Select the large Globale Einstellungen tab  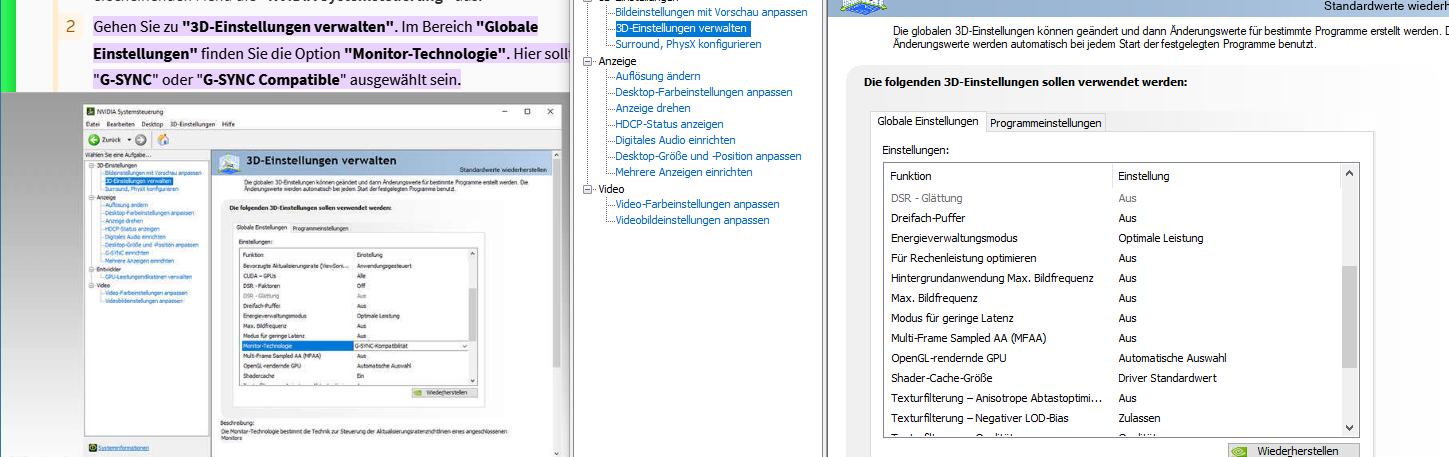(x=927, y=121)
